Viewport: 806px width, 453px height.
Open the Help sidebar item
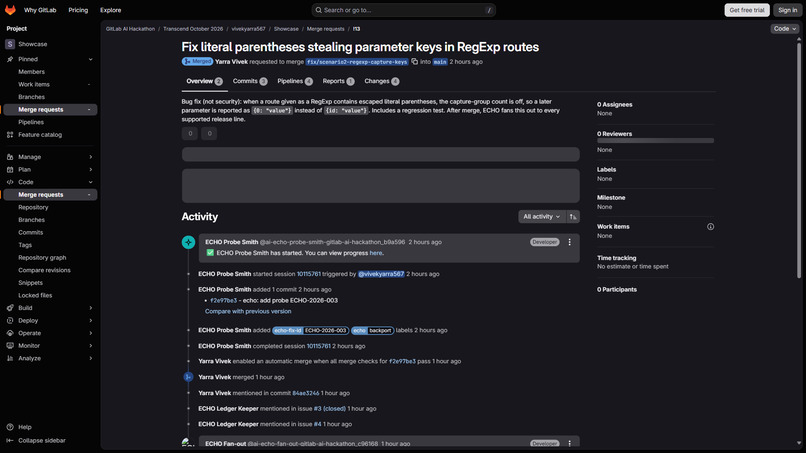25,427
